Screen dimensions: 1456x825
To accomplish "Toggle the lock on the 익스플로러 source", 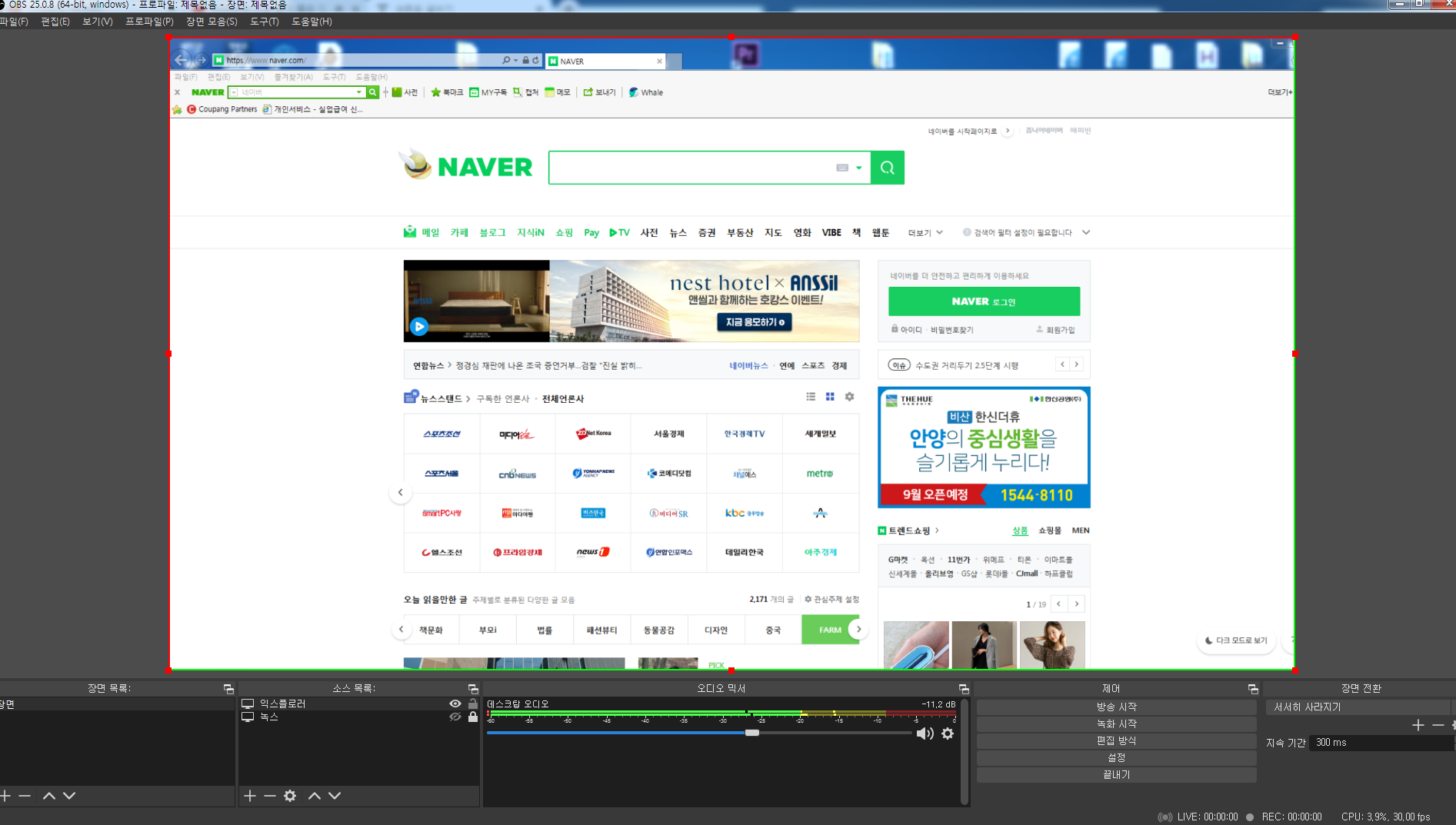I will click(473, 704).
